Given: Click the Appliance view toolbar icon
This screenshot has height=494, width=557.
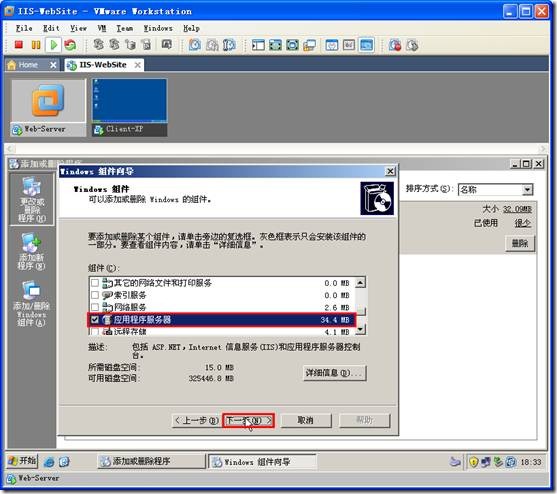Looking at the screenshot, I should point(349,45).
